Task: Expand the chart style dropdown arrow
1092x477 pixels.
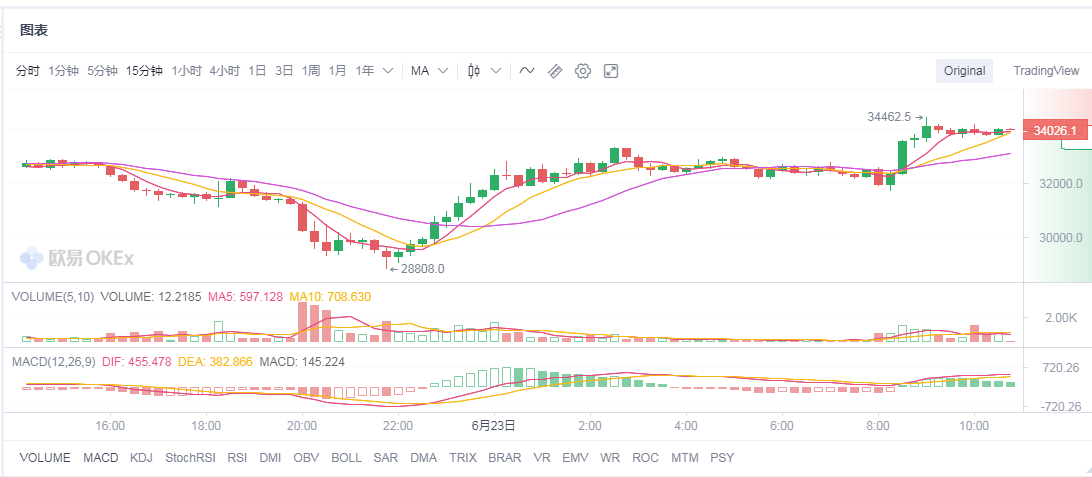Action: (496, 71)
